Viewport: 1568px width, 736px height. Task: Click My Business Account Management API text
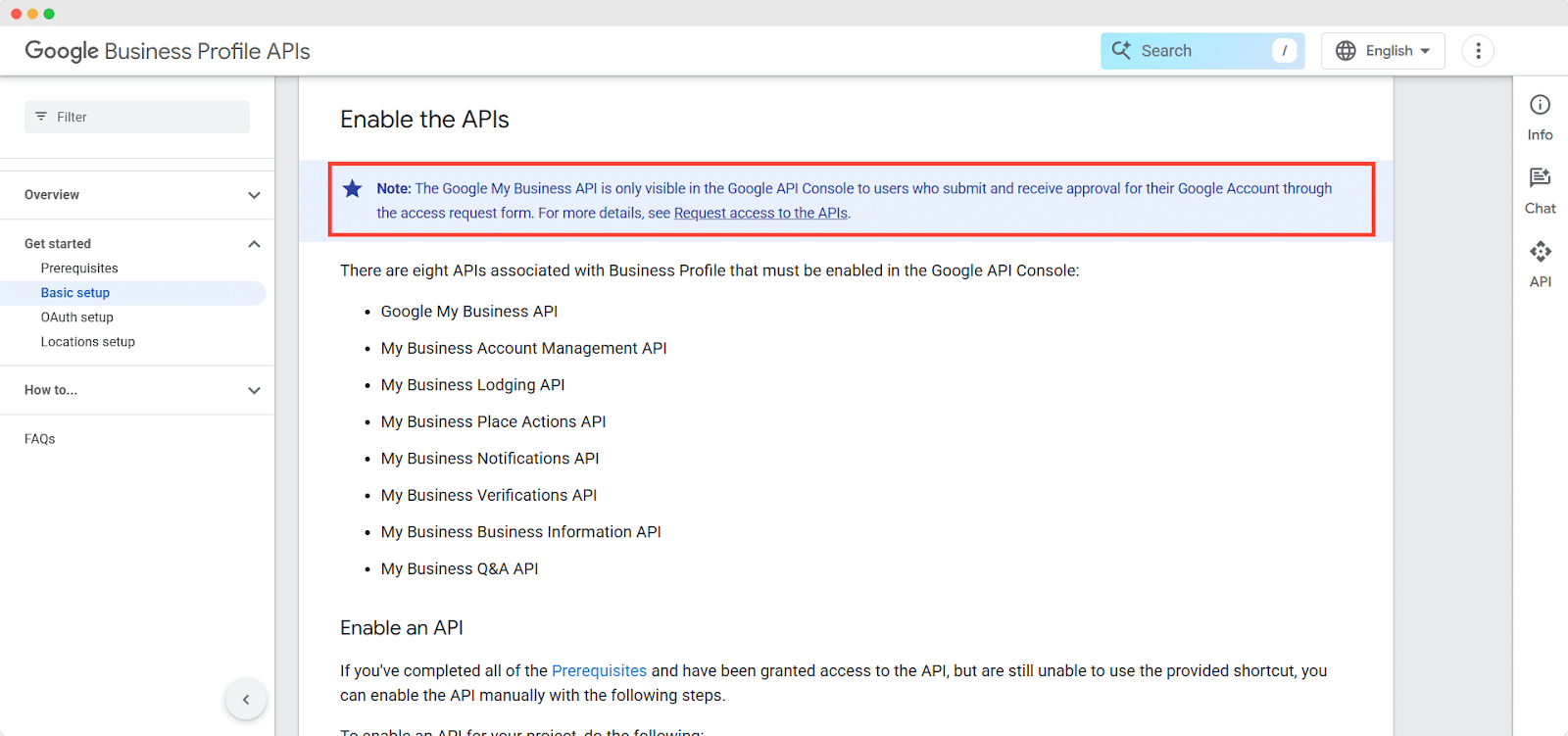(524, 348)
